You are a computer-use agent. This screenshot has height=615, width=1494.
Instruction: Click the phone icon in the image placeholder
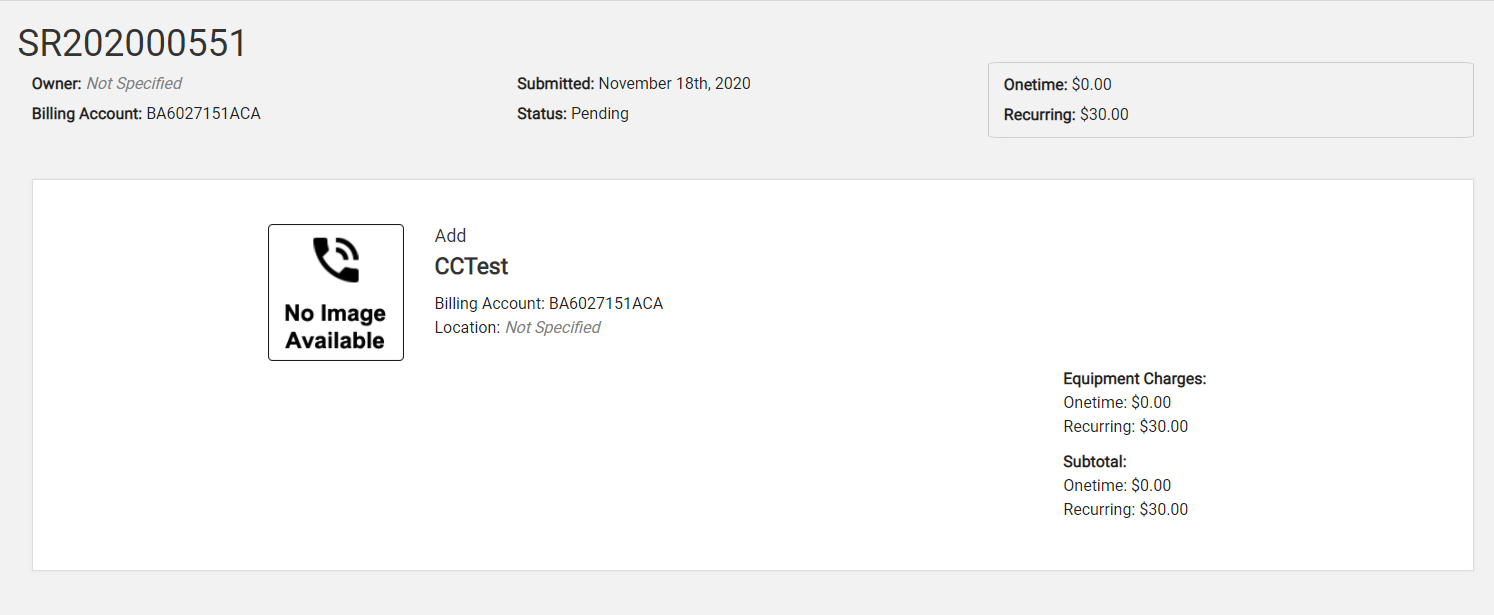tap(336, 260)
